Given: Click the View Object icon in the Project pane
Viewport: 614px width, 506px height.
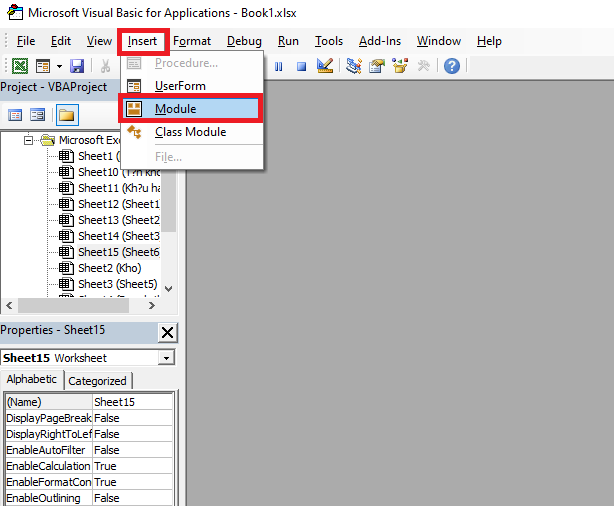Looking at the screenshot, I should coord(38,115).
